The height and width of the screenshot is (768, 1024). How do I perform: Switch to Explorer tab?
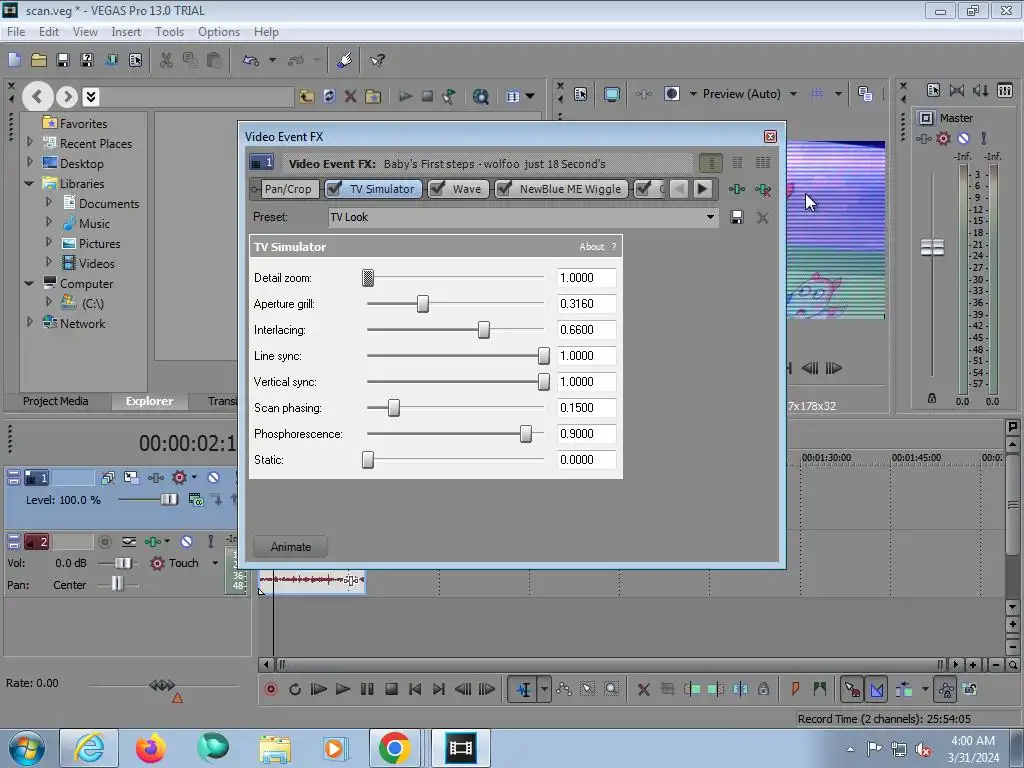pos(150,401)
